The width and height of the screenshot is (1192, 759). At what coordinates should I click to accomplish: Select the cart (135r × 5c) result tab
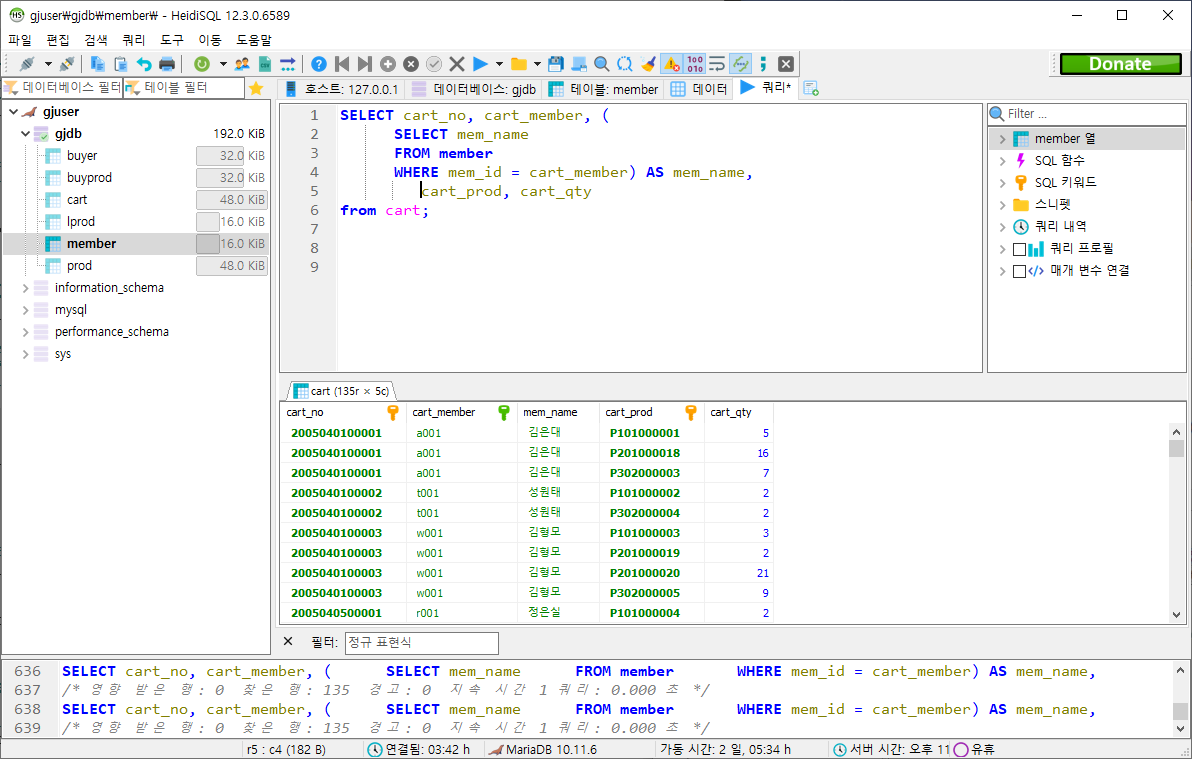[341, 391]
